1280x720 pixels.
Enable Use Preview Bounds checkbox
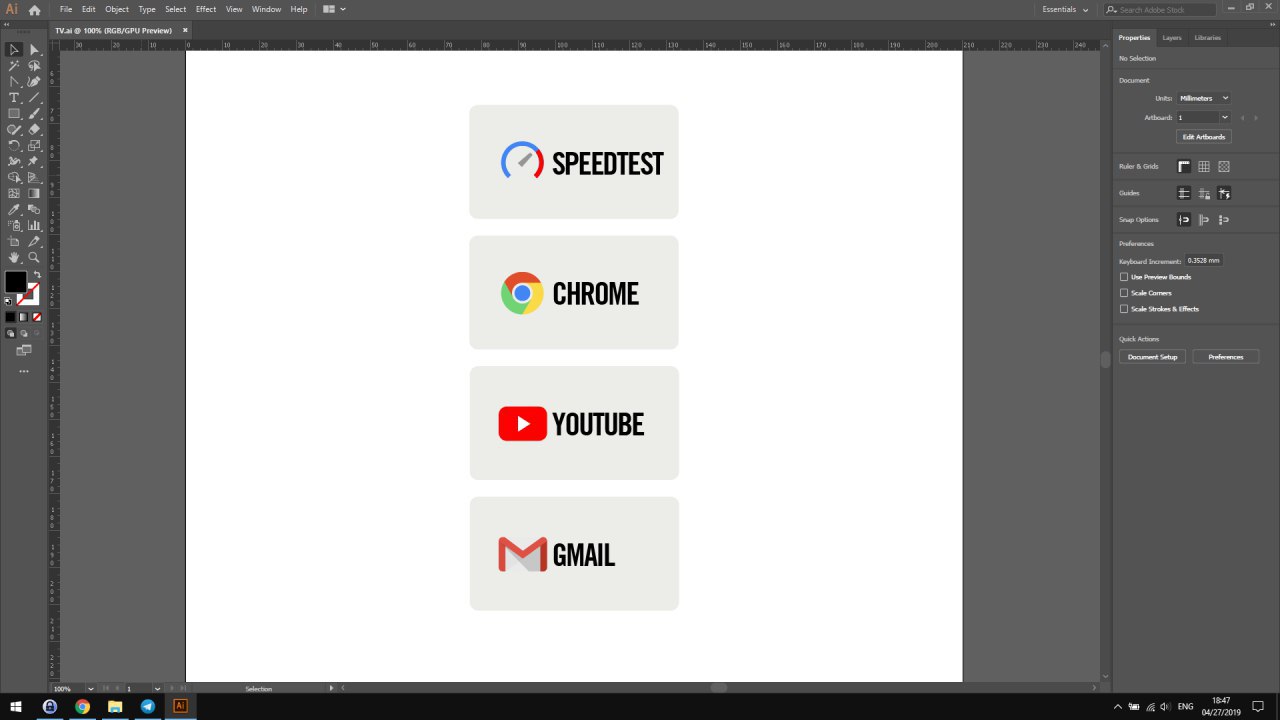(x=1124, y=277)
